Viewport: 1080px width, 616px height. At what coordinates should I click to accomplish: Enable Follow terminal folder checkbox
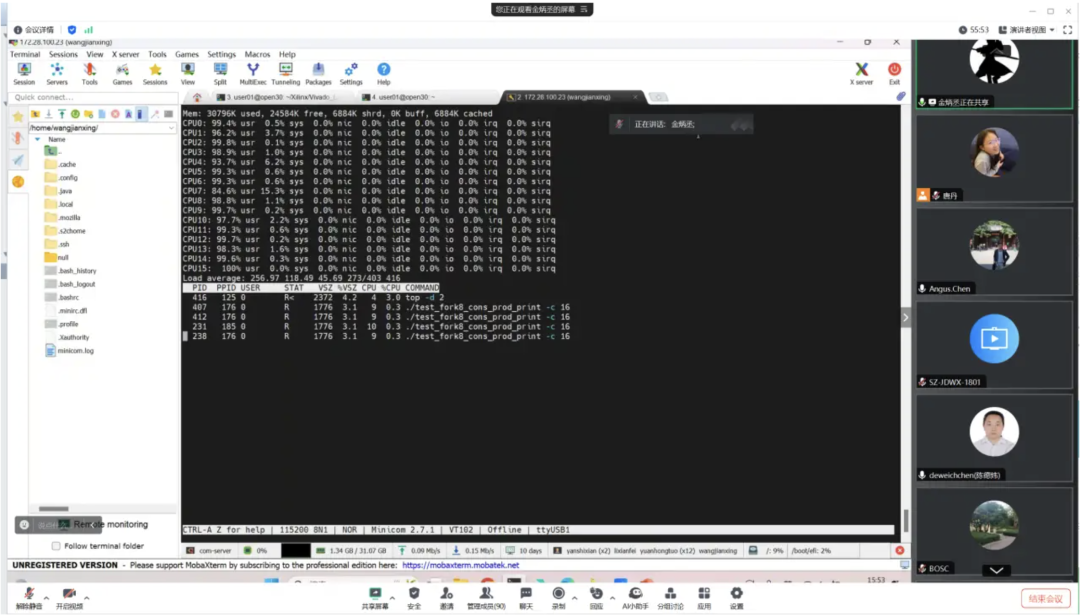pos(56,546)
